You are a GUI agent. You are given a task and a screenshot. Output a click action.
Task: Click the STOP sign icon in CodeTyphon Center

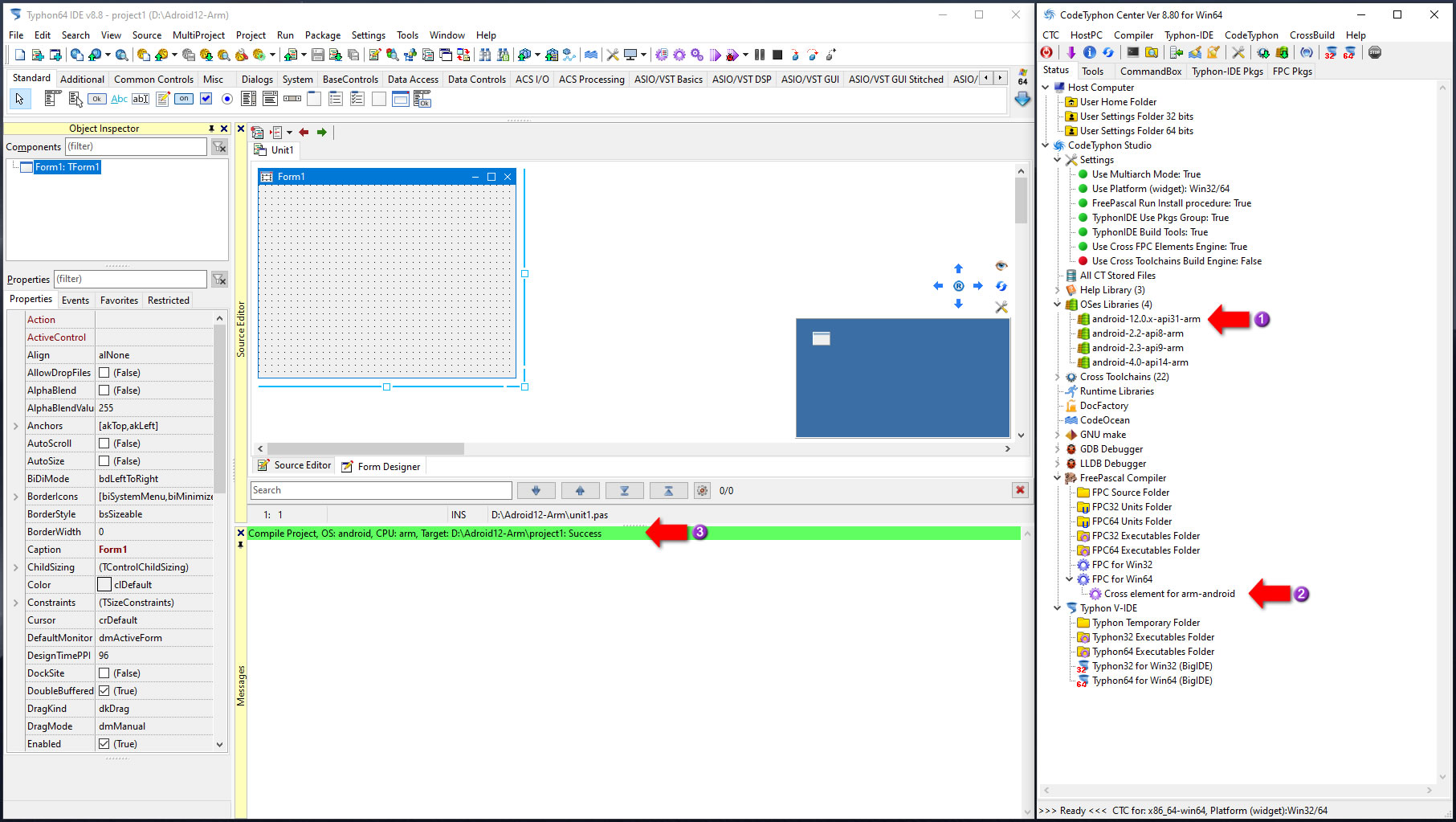[x=1375, y=52]
